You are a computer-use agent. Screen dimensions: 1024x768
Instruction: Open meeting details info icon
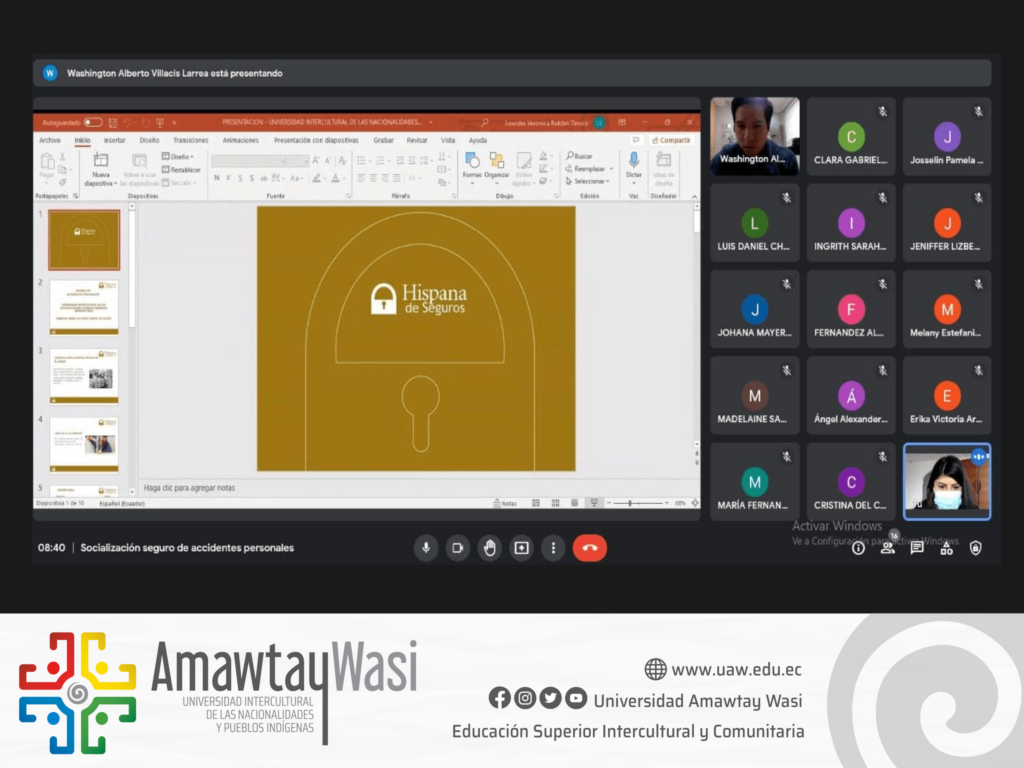(858, 549)
